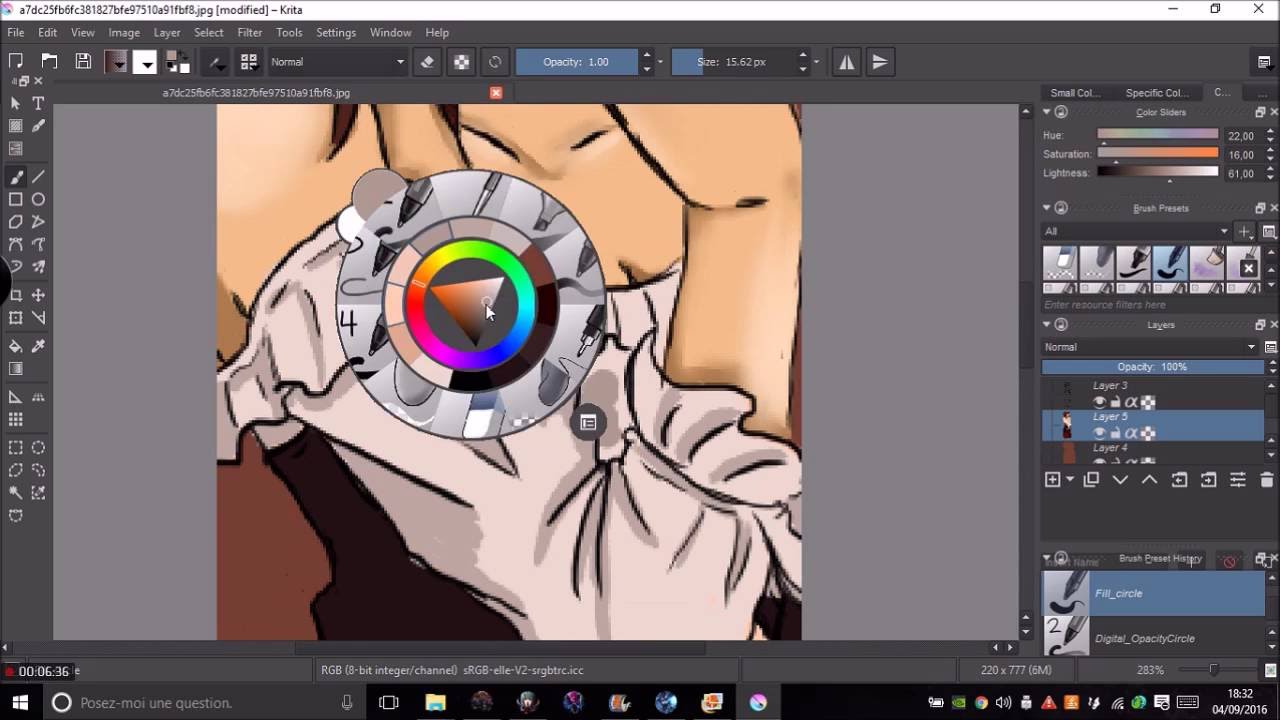Collapse the Brush Presets docker
The image size is (1280, 720).
pos(1047,208)
